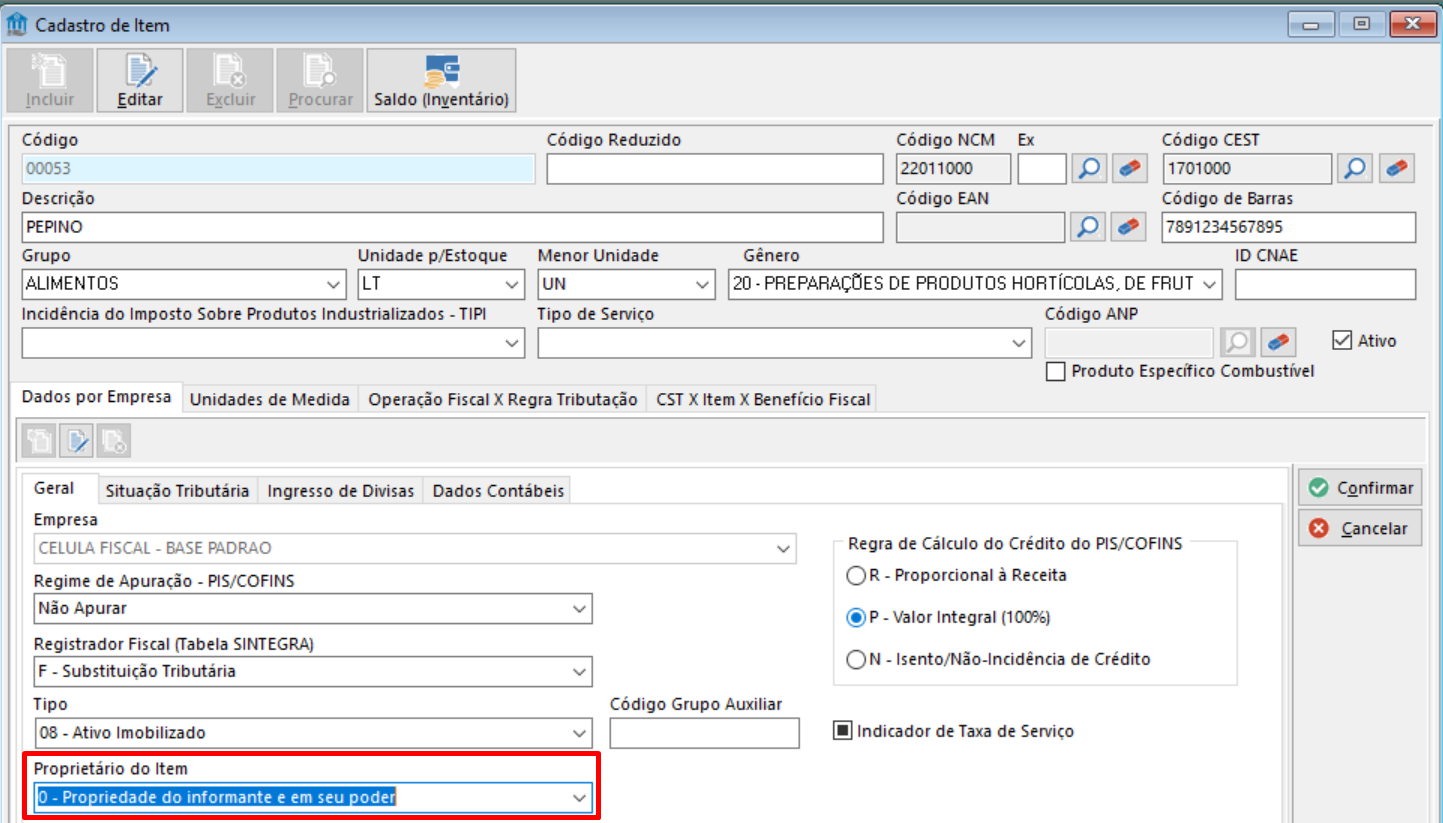Expand the Gênero dropdown
The height and width of the screenshot is (823, 1443).
(x=1211, y=284)
